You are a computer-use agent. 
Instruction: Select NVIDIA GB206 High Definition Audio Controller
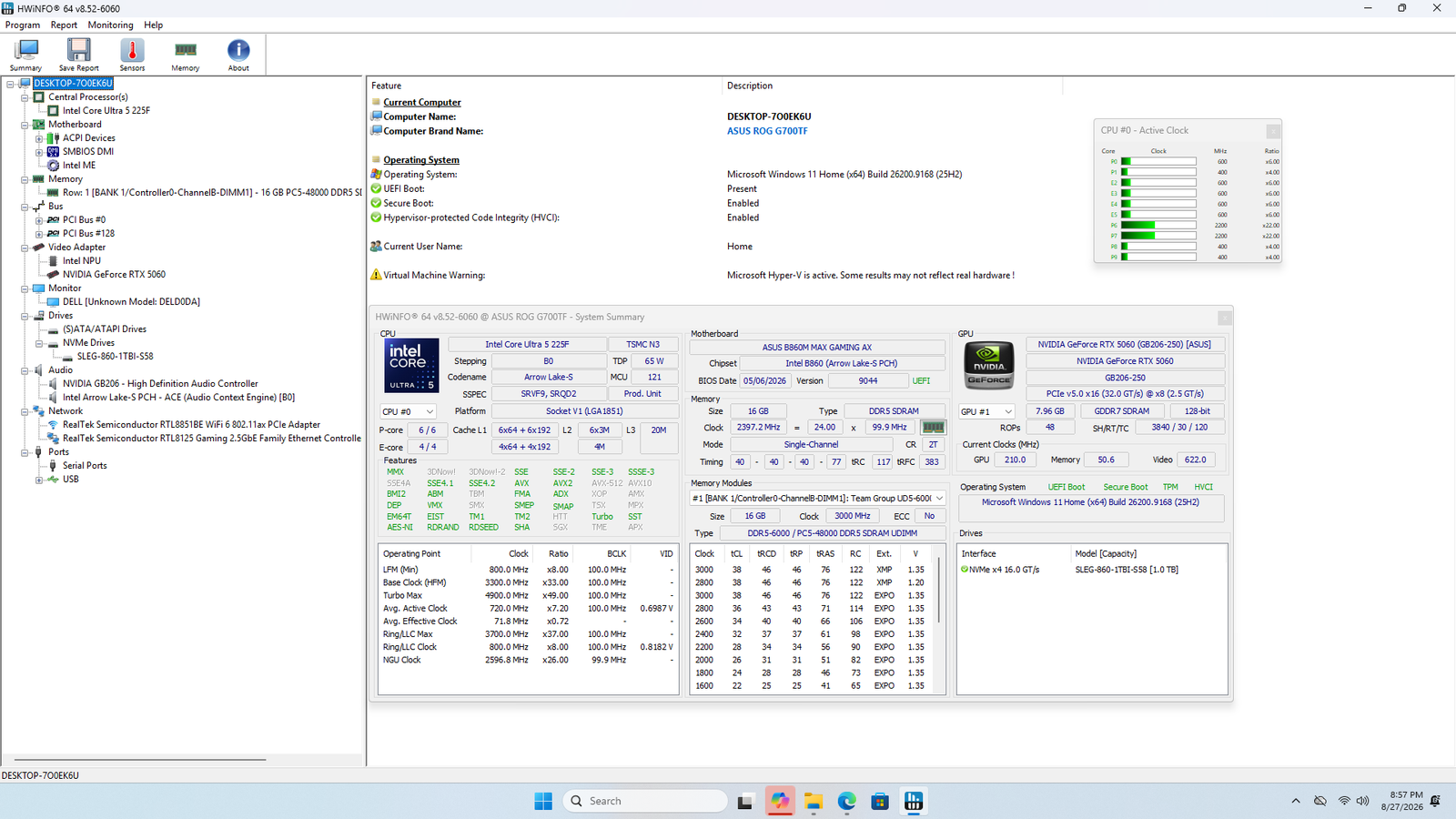click(x=160, y=384)
